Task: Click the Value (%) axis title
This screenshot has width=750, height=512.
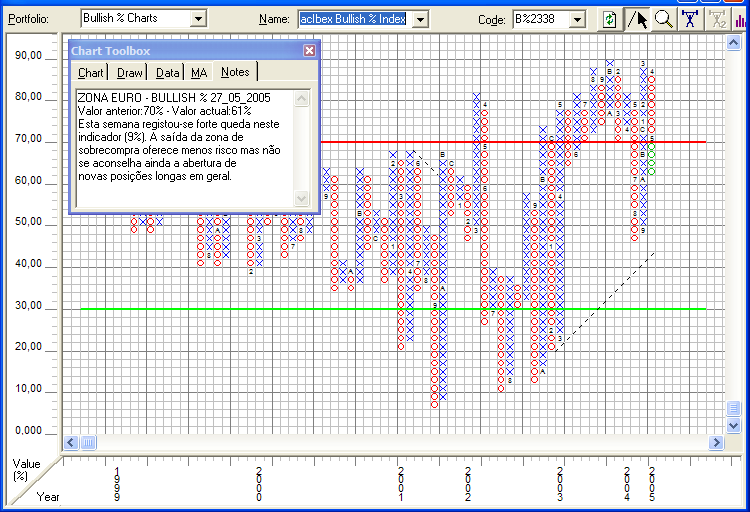Action: (x=26, y=470)
